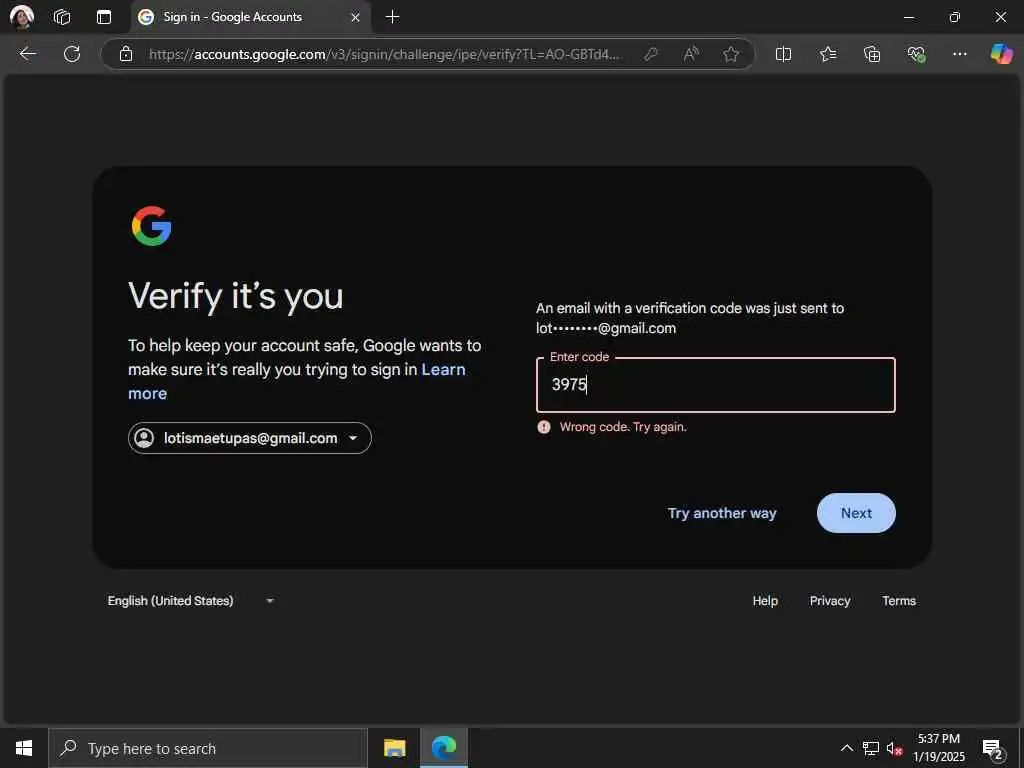
Task: Select the Sign in - Google Accounts tab
Action: (251, 17)
